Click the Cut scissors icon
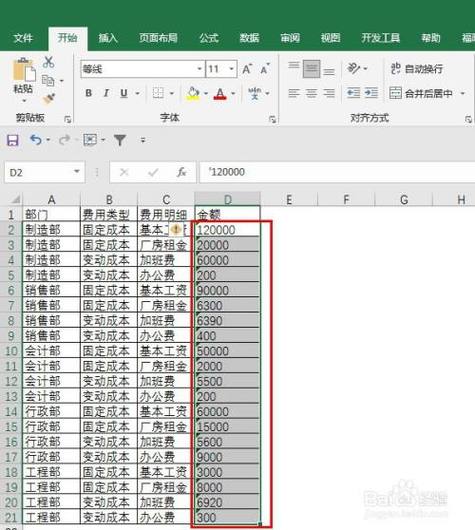475x530 pixels. click(49, 62)
